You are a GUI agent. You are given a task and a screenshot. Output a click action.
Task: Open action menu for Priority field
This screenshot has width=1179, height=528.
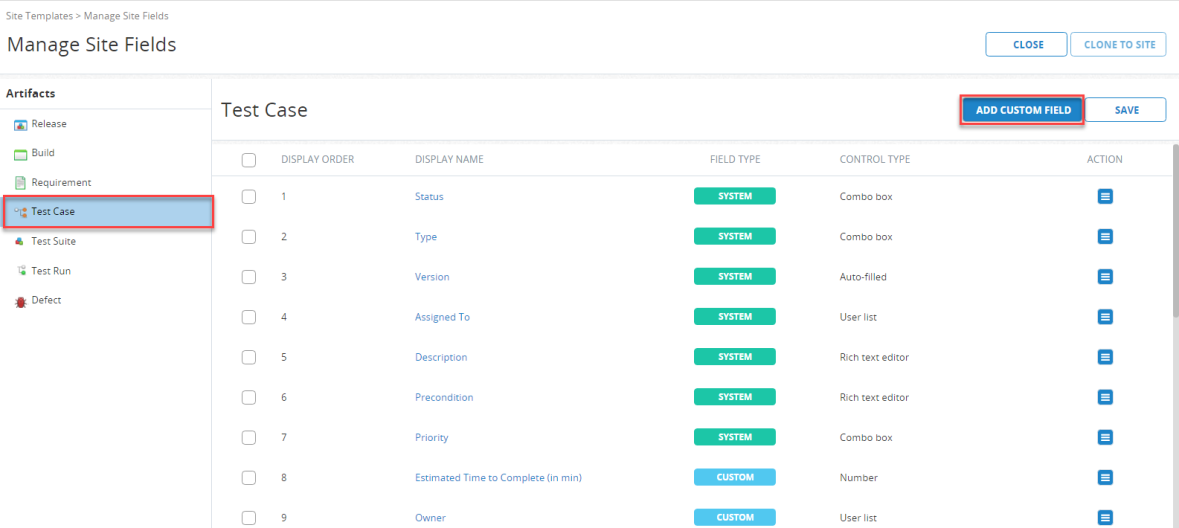(x=1105, y=437)
